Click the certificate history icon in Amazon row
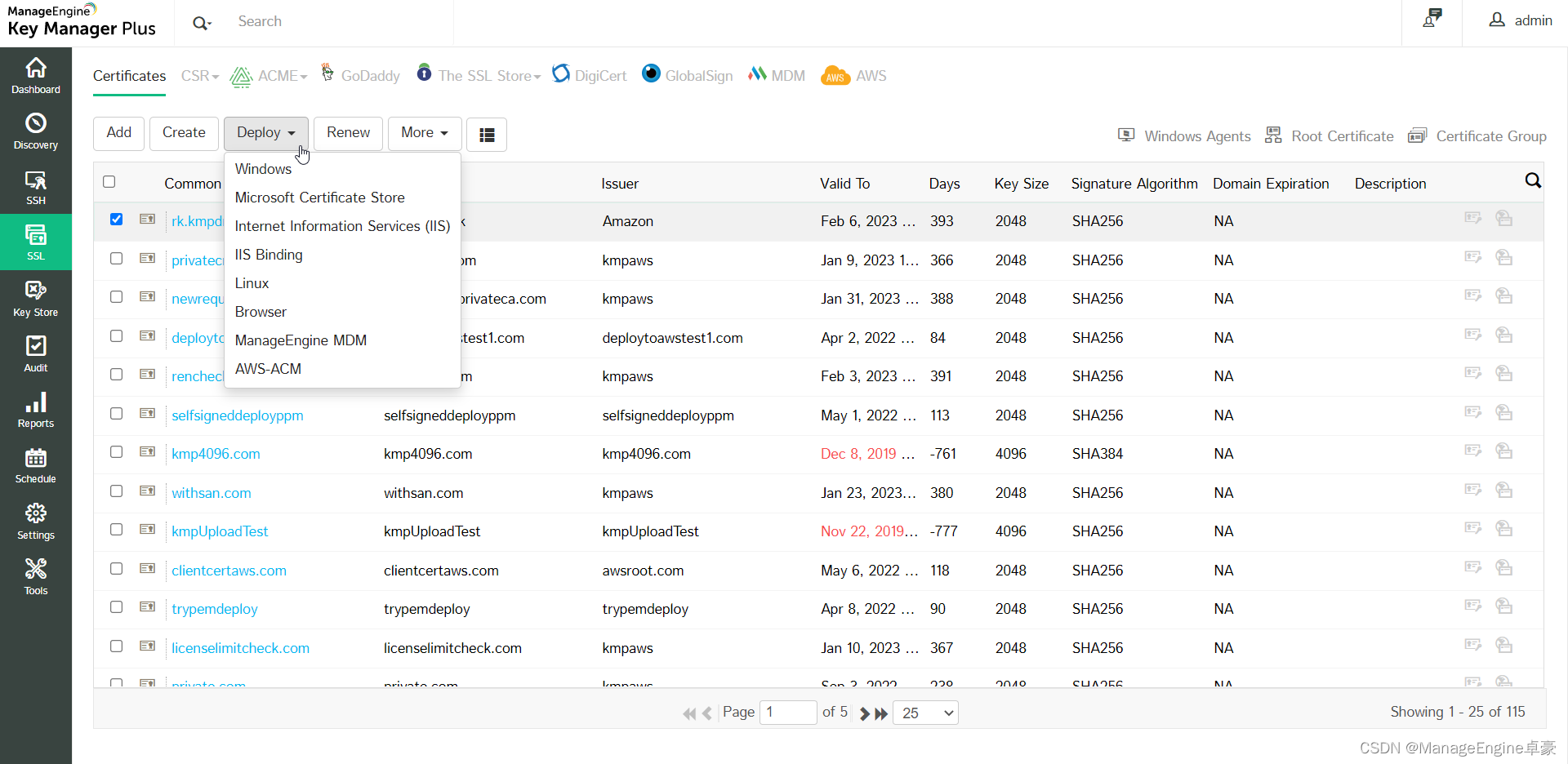1568x764 pixels. coord(1503,218)
